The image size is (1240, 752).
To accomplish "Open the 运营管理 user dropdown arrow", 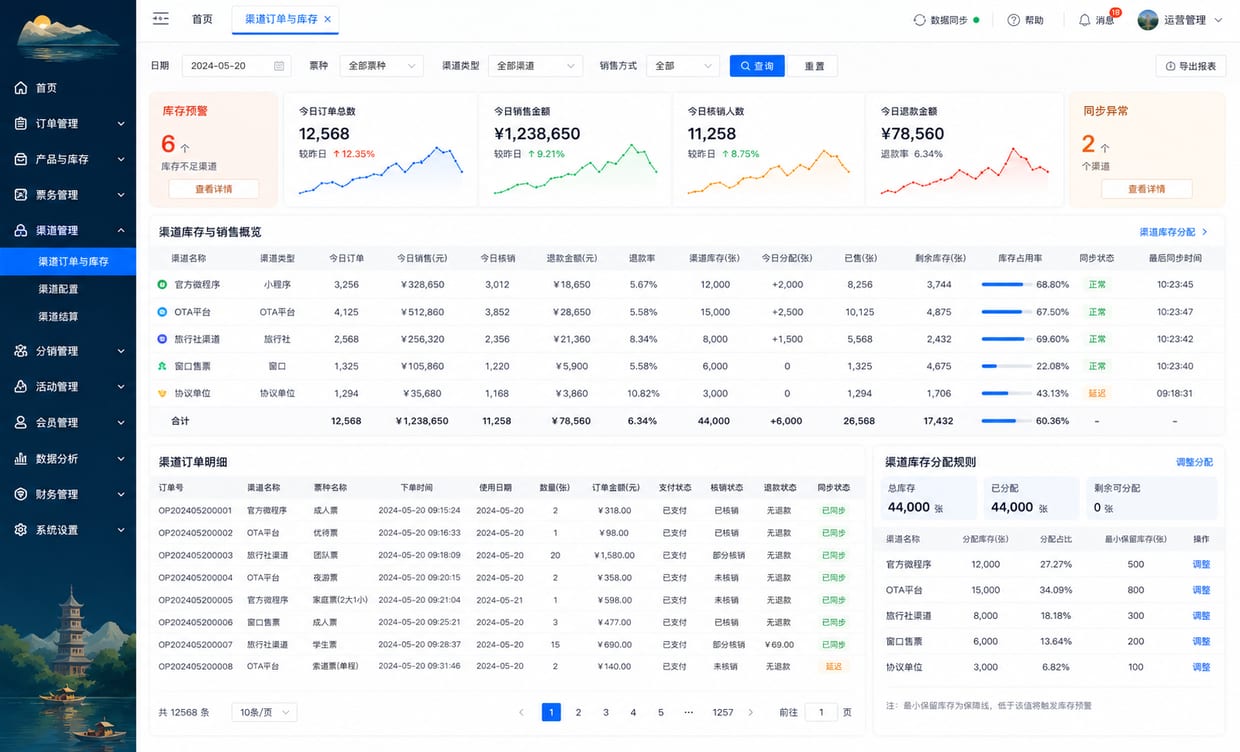I will (x=1218, y=20).
